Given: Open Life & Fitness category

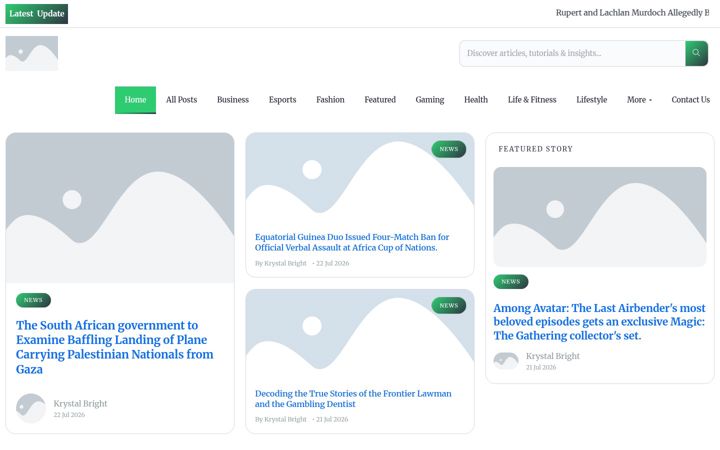Looking at the screenshot, I should coord(532,100).
